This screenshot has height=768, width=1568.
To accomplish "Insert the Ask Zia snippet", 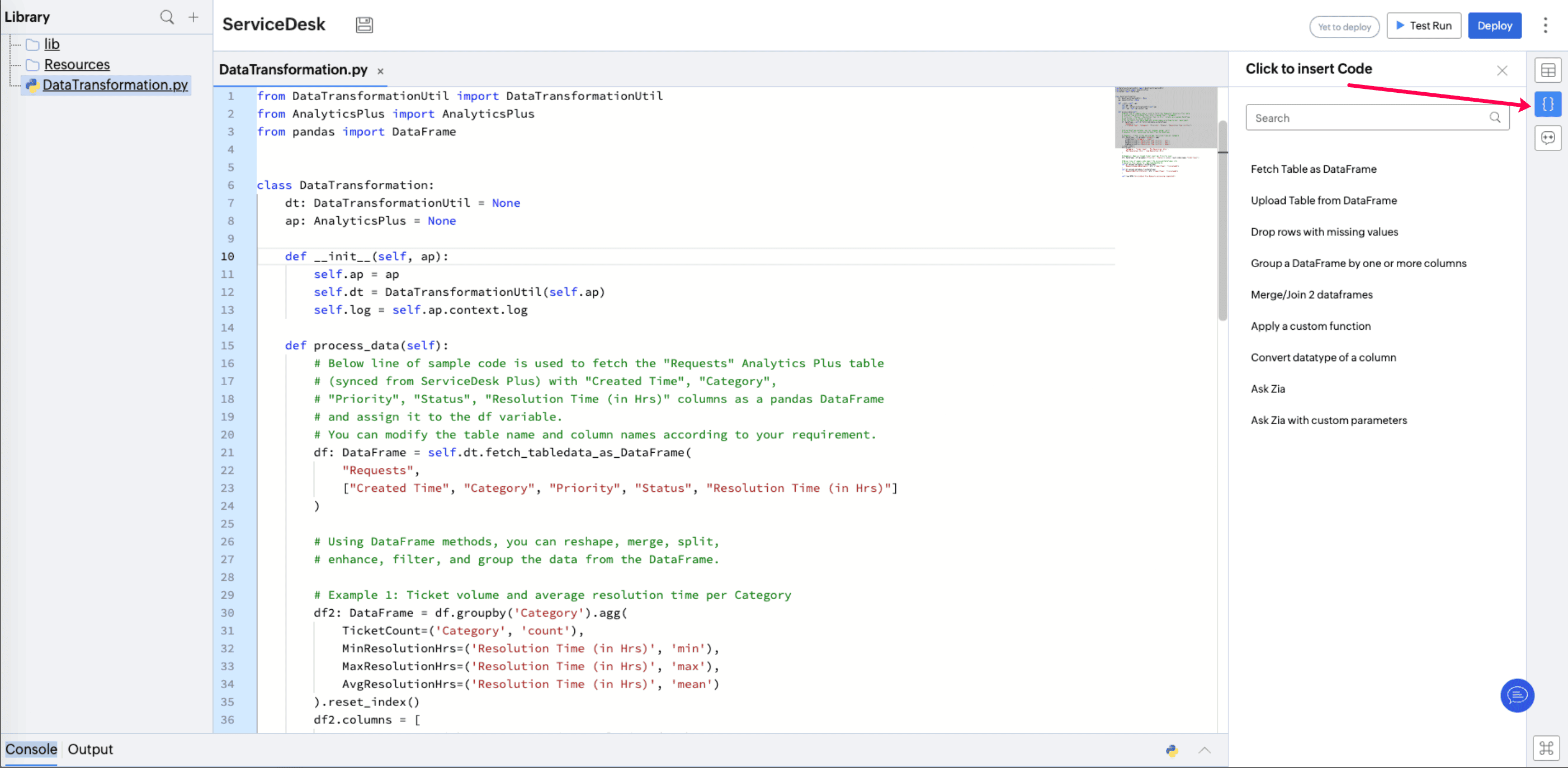I will 1267,389.
